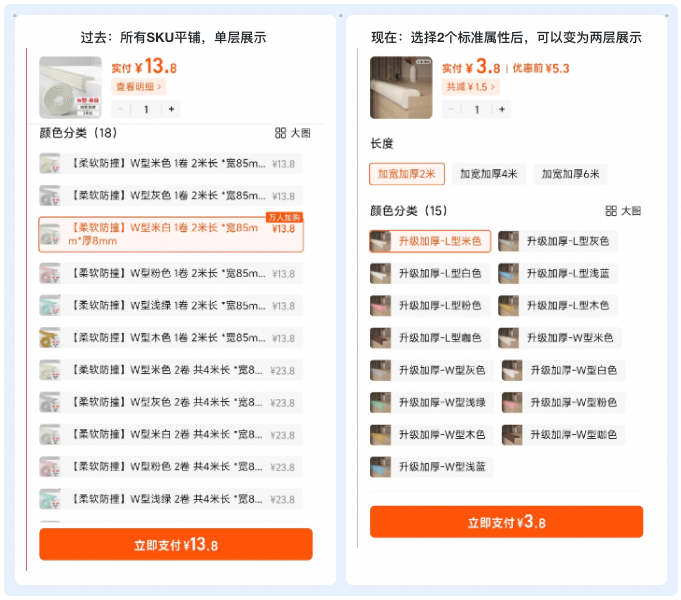Choose color 升级加厚-W型浅绿
Screen dimensions: 681x600
(x=432, y=402)
